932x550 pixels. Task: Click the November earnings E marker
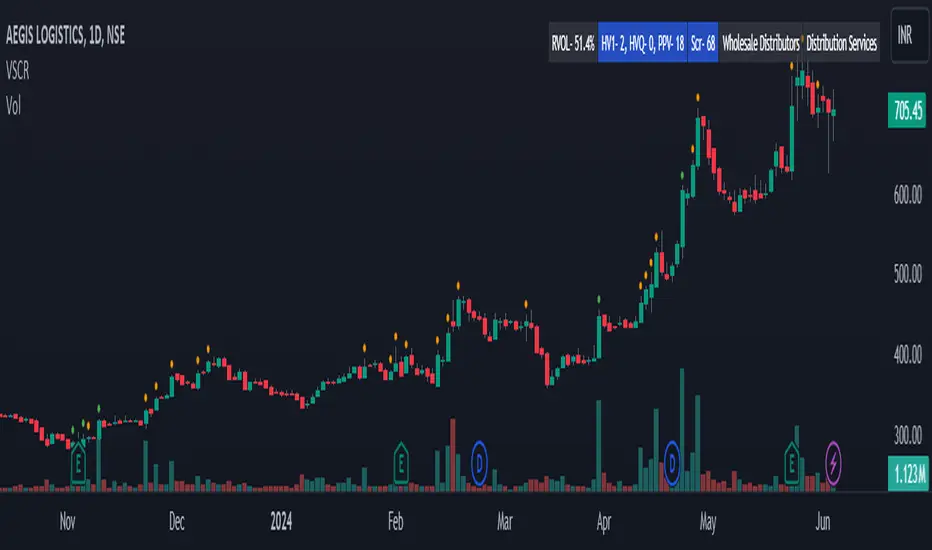tap(78, 462)
